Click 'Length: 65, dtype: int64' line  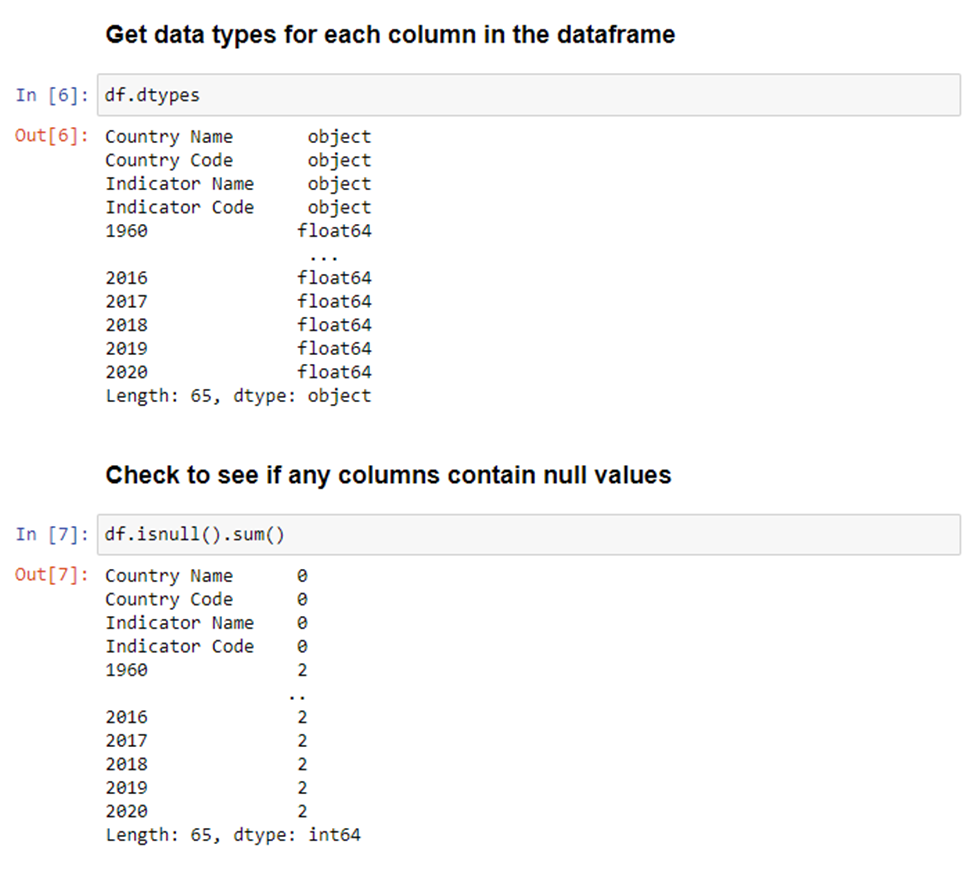click(233, 835)
